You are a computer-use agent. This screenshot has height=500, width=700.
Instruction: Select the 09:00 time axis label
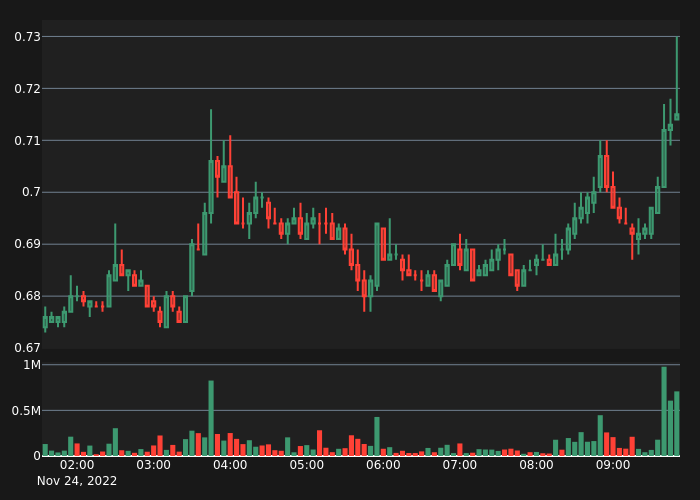(613, 465)
